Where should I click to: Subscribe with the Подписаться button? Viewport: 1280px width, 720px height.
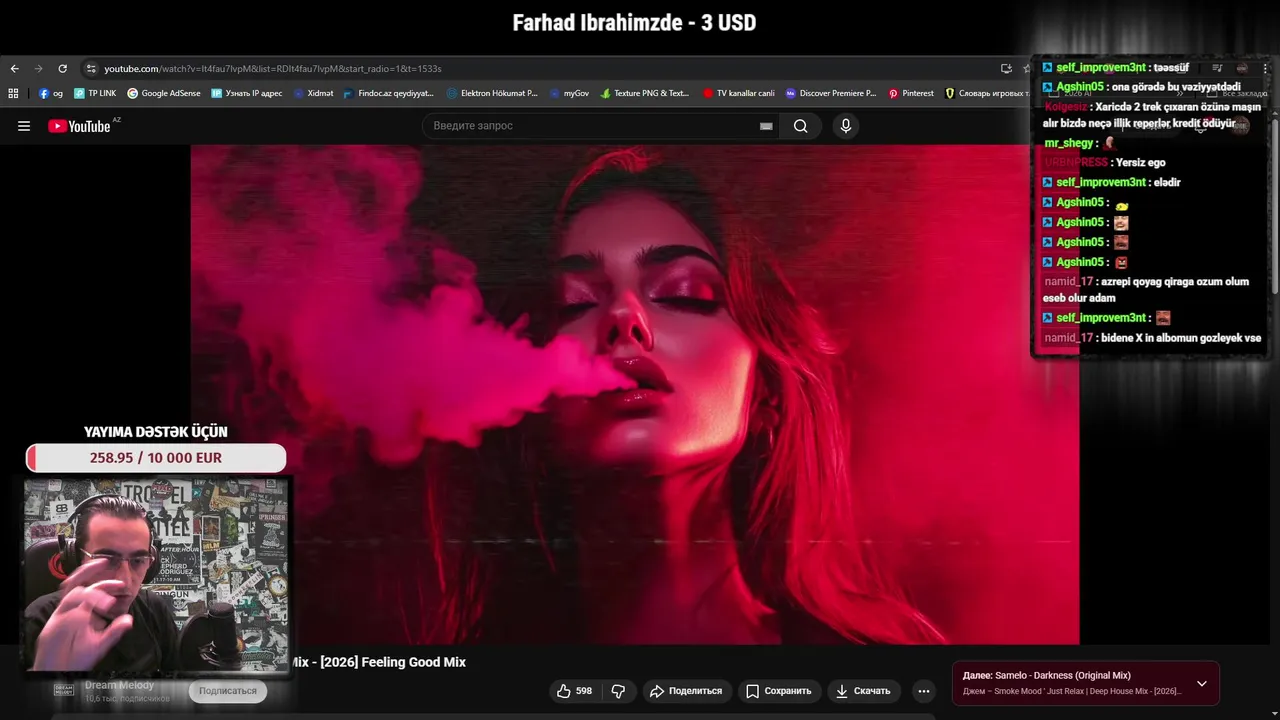pos(228,691)
